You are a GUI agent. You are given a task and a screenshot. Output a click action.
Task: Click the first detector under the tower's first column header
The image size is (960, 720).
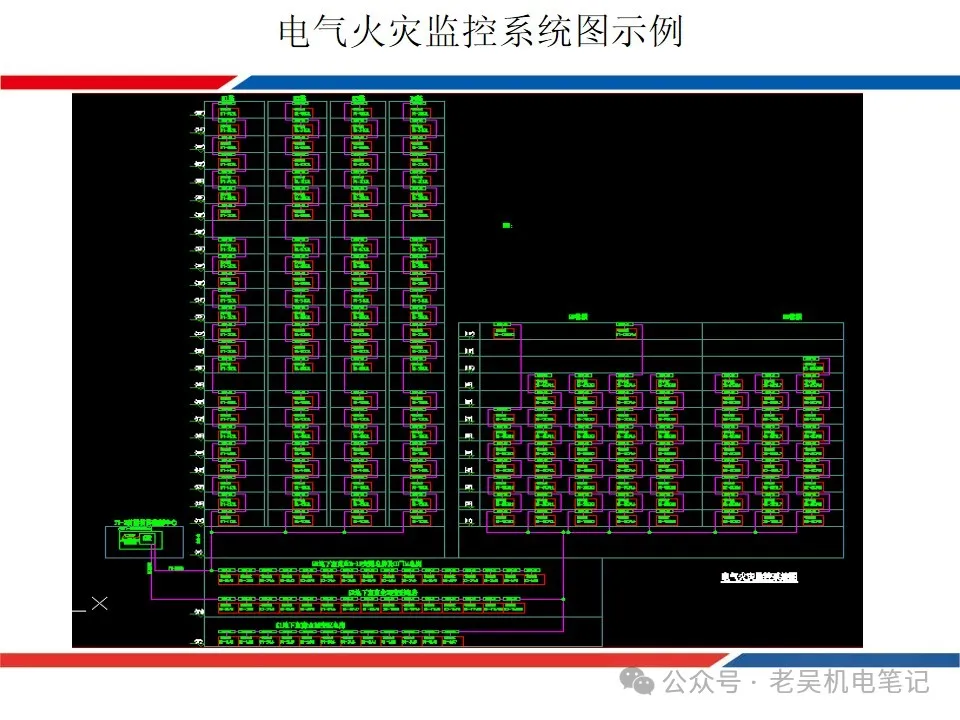pyautogui.click(x=229, y=111)
